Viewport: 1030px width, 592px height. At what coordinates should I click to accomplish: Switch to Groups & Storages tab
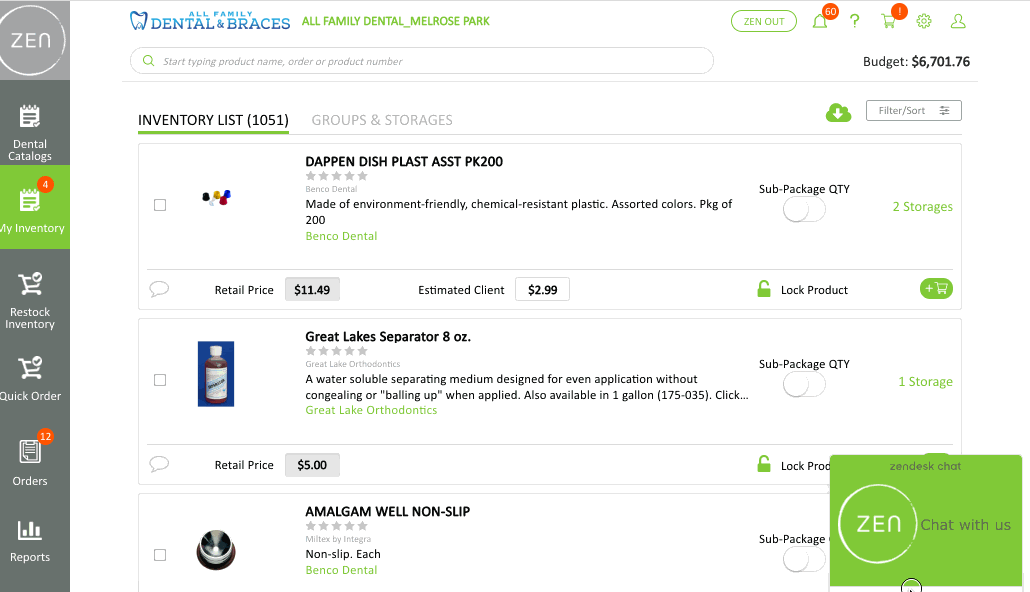(382, 120)
